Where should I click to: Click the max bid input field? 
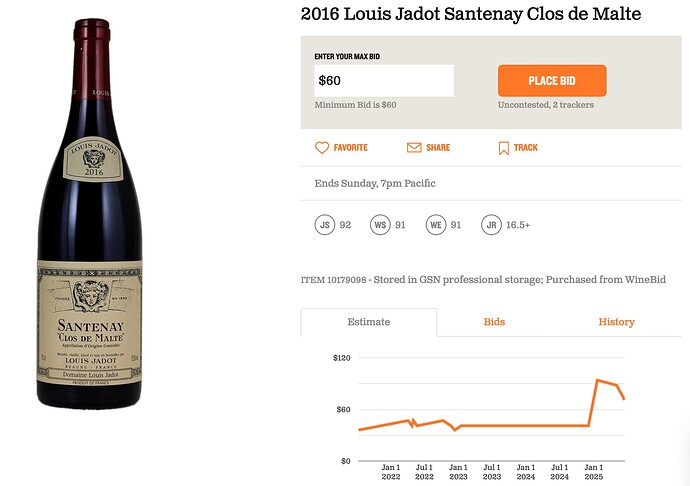[x=384, y=81]
